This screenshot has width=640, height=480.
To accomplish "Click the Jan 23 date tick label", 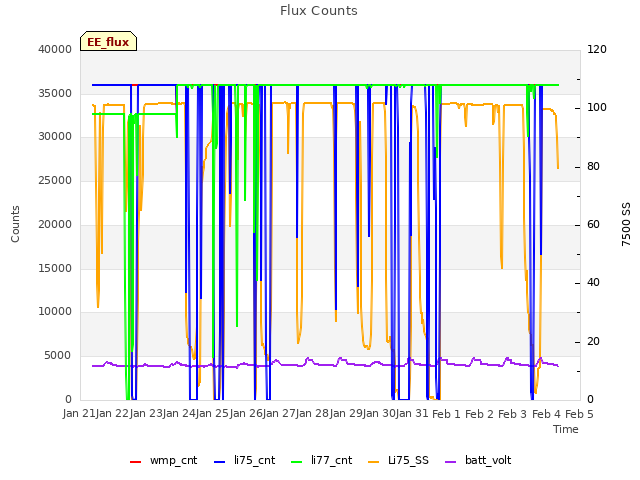I will [146, 413].
